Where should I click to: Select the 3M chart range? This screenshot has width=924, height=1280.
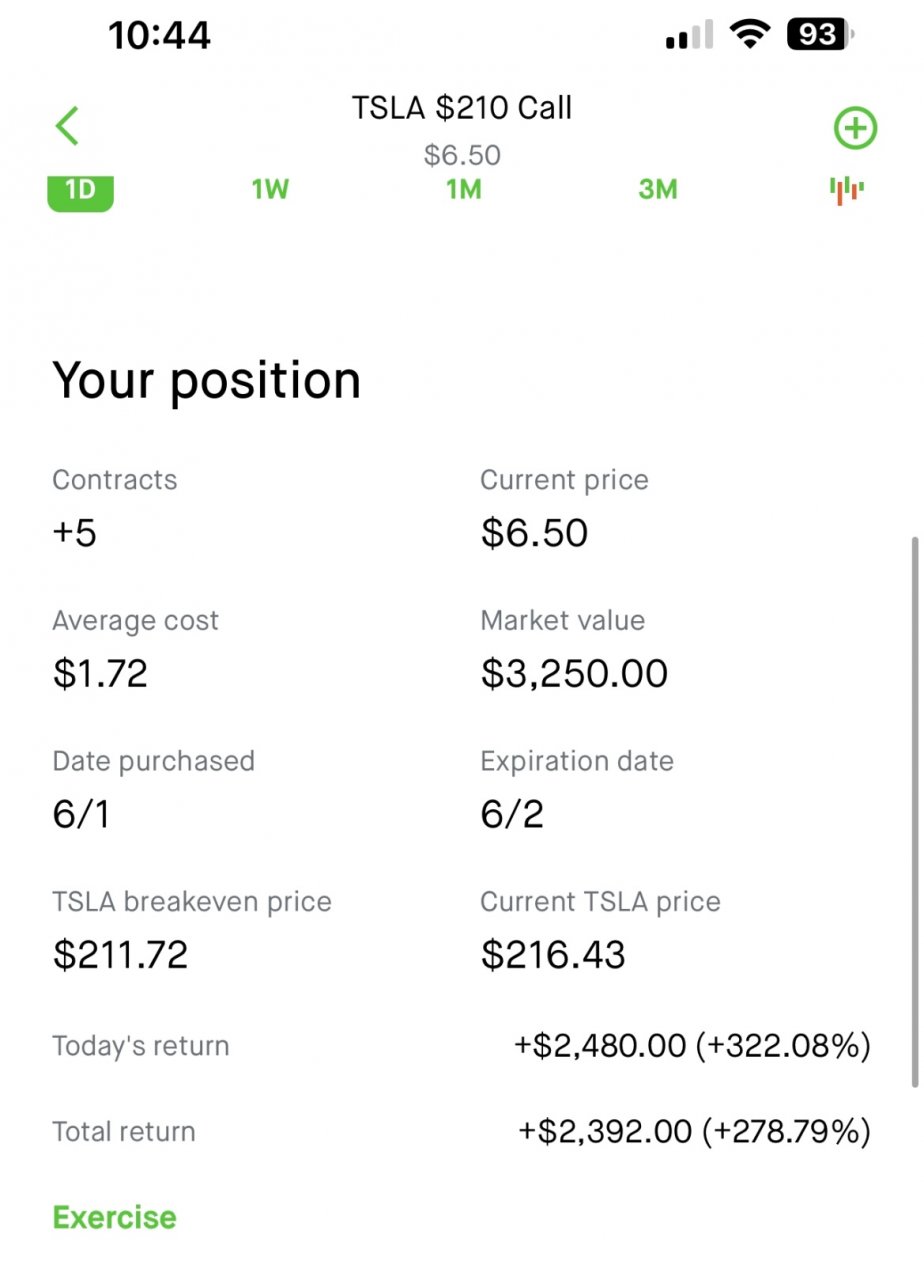(x=657, y=189)
